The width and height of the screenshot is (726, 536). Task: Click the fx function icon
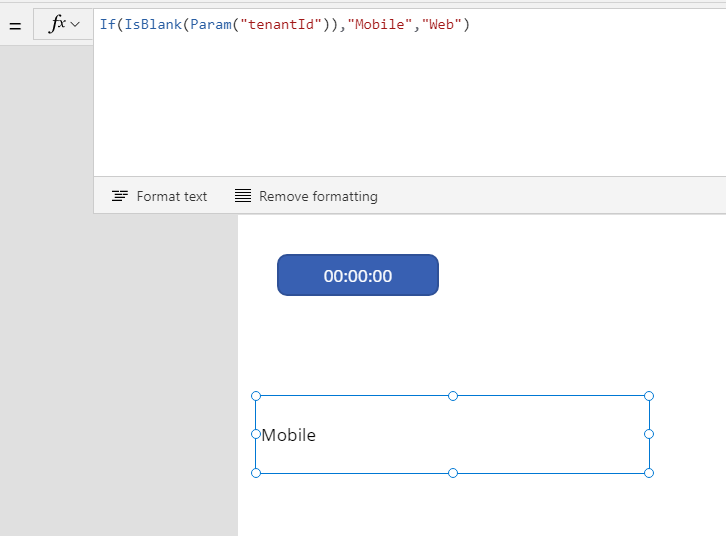[57, 25]
